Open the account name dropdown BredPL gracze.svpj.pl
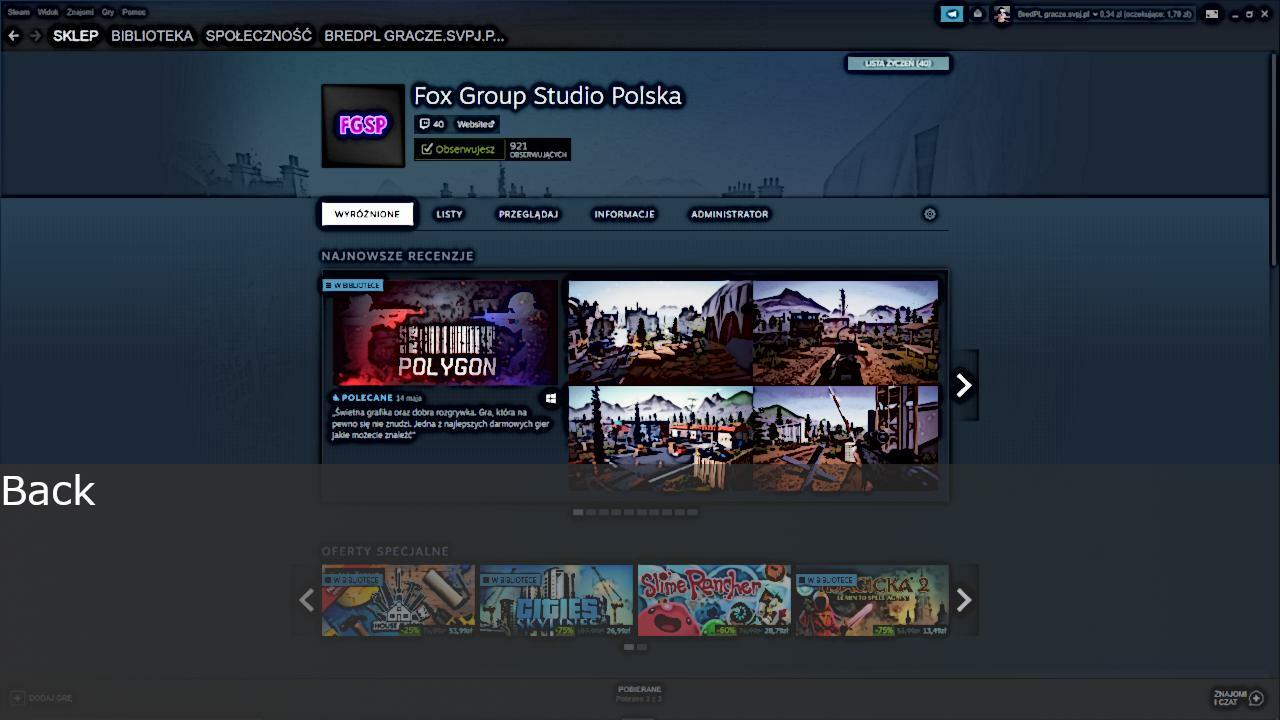Image resolution: width=1280 pixels, height=720 pixels. click(x=1057, y=14)
